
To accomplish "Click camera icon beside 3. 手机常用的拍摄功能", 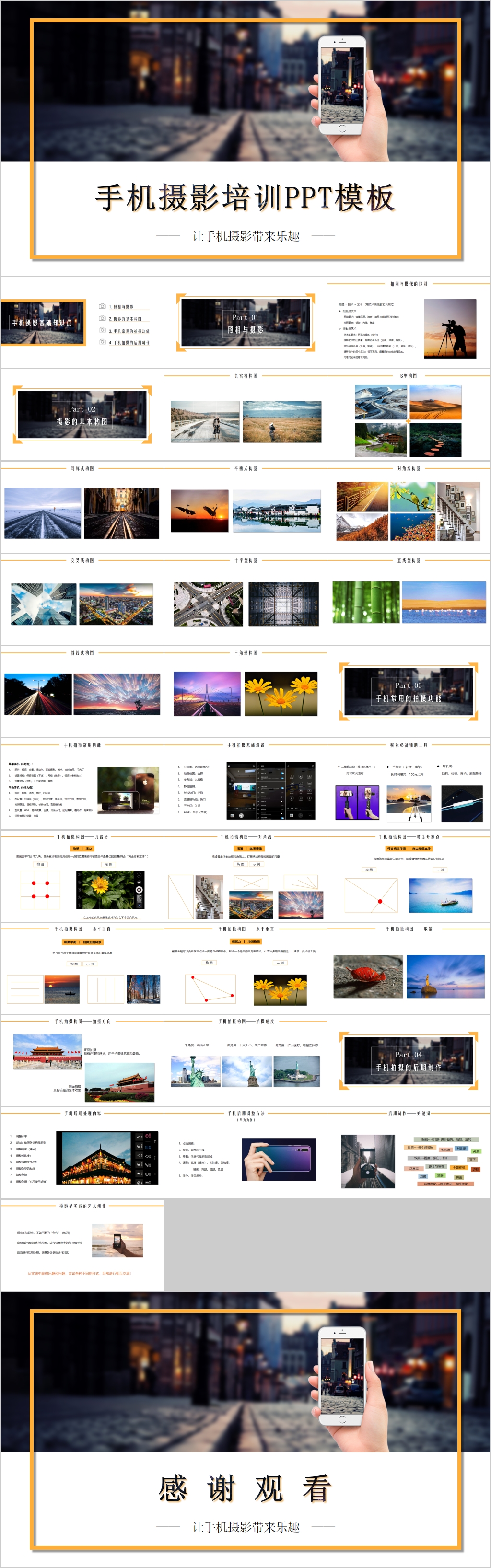I will (102, 331).
